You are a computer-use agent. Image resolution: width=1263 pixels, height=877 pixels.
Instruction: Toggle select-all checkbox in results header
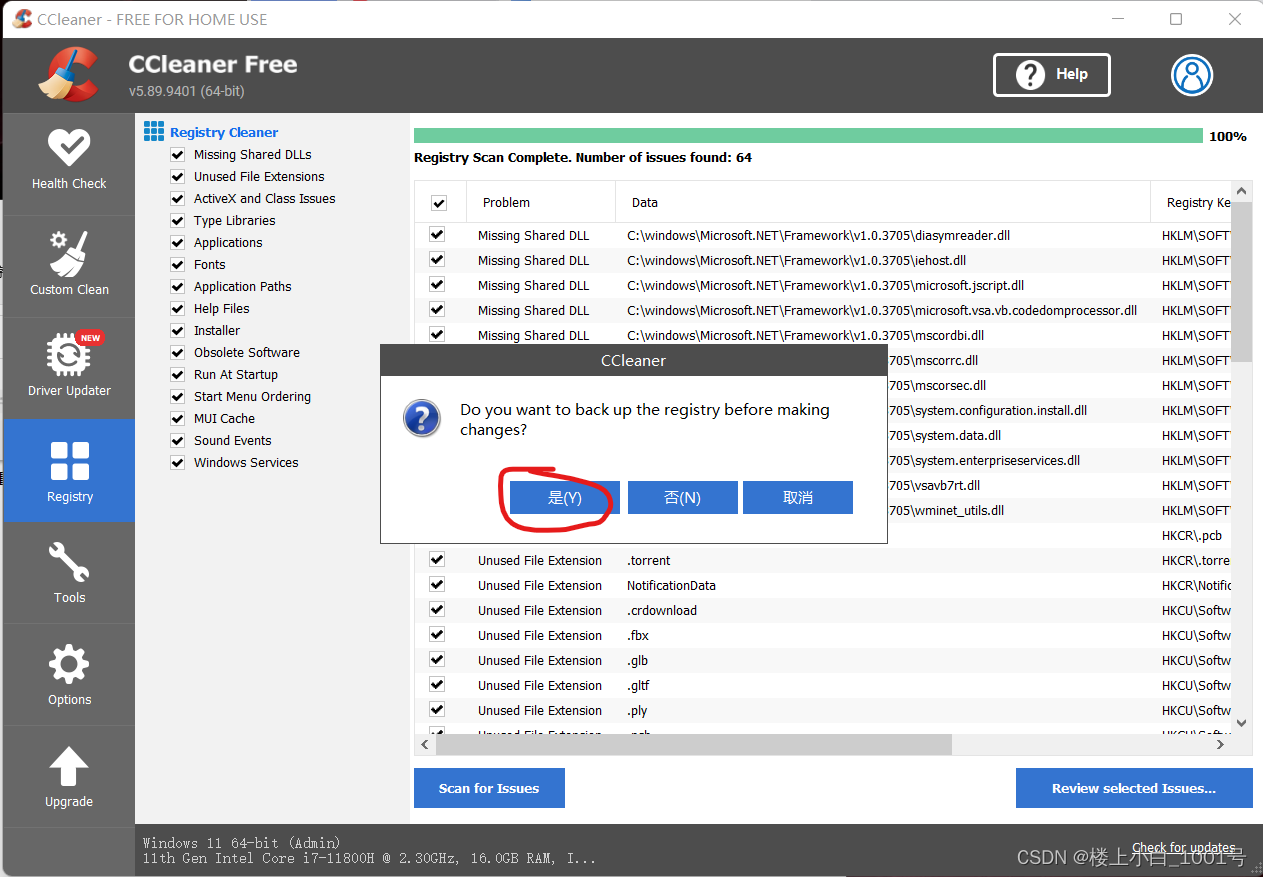[438, 203]
